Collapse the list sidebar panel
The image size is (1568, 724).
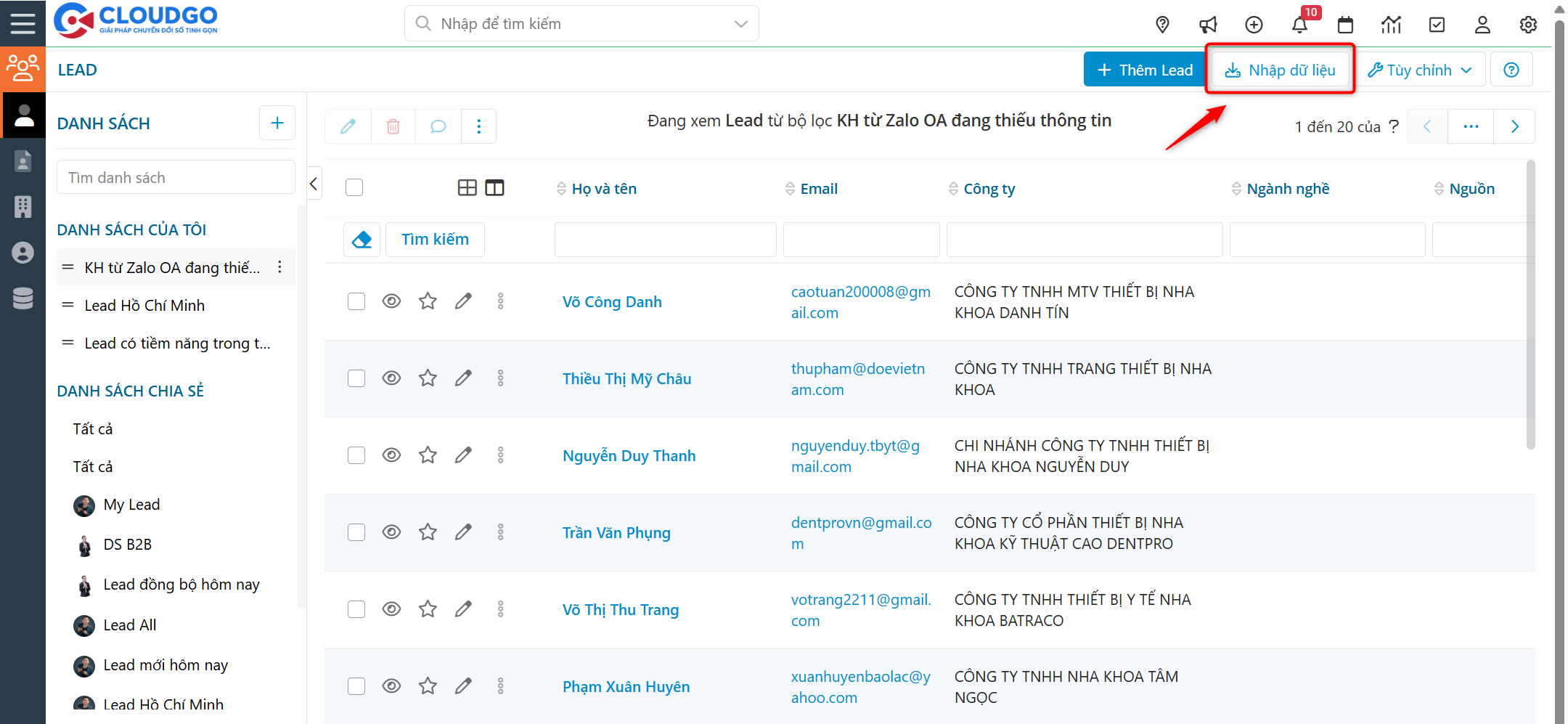pos(314,184)
